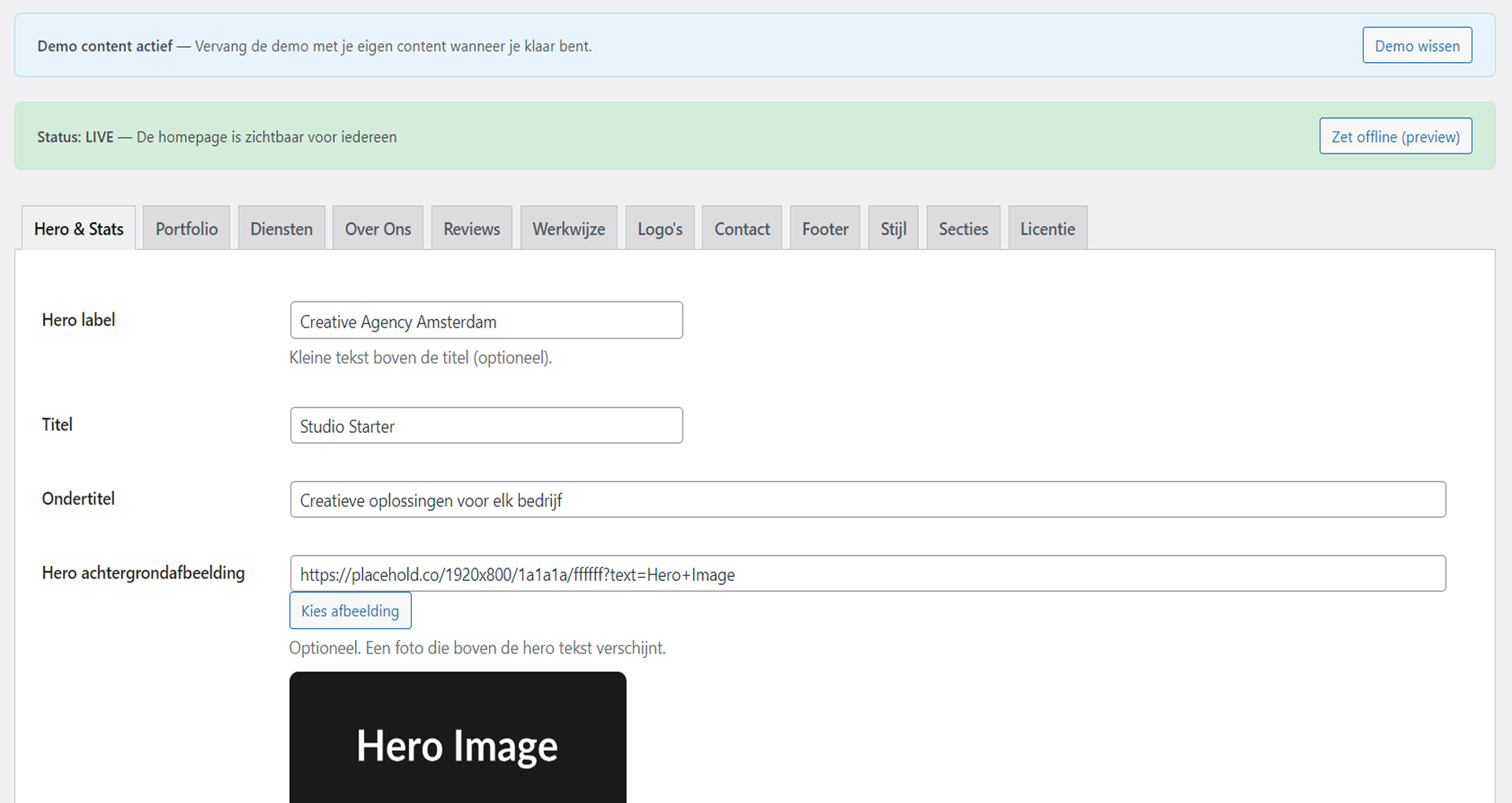The height and width of the screenshot is (803, 1512).
Task: Open the Stijl tab
Action: [893, 229]
